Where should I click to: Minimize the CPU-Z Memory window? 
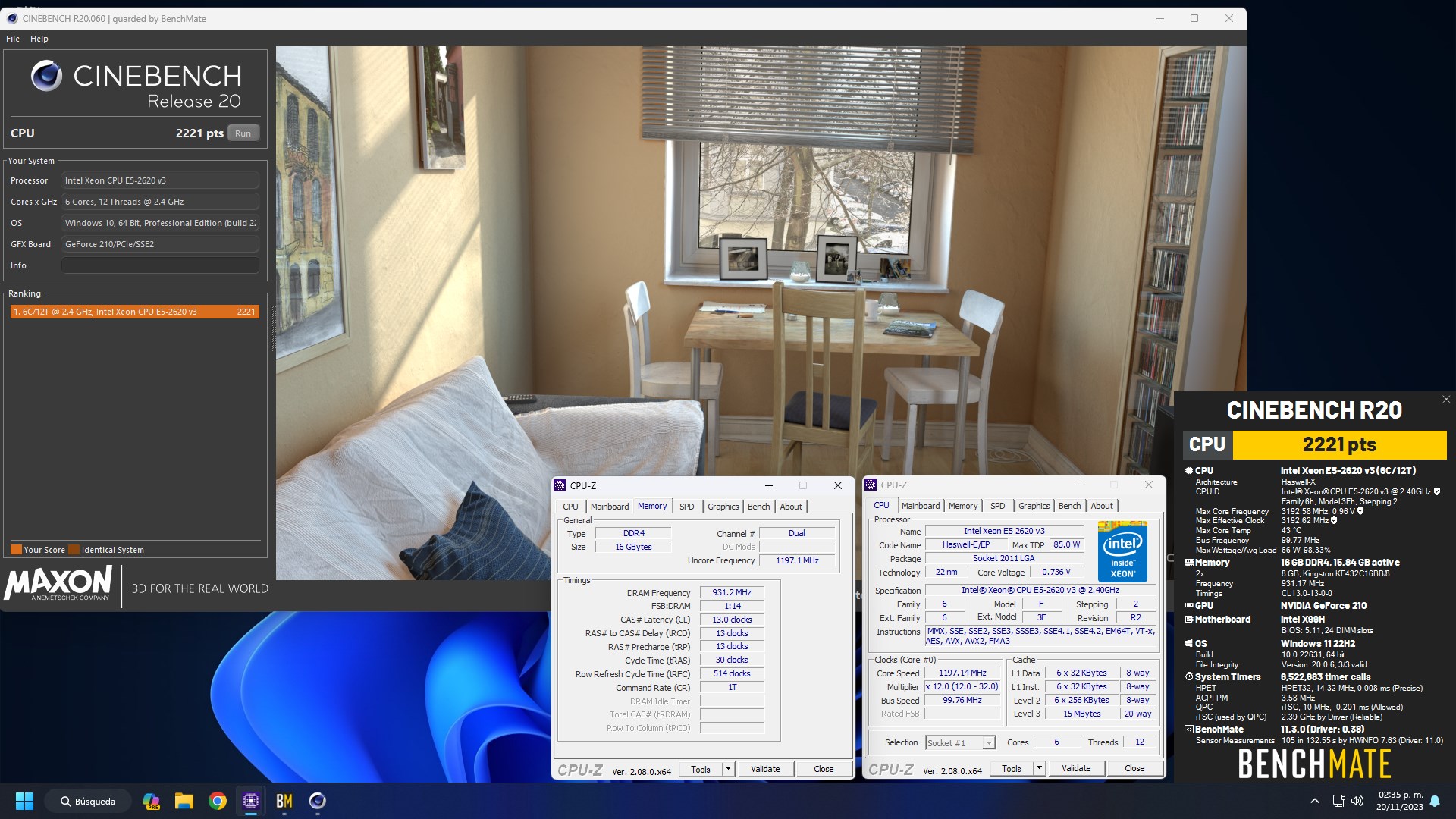(x=768, y=485)
